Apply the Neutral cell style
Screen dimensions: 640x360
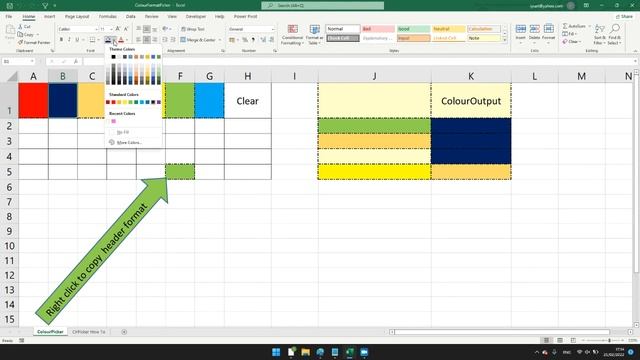tap(449, 29)
